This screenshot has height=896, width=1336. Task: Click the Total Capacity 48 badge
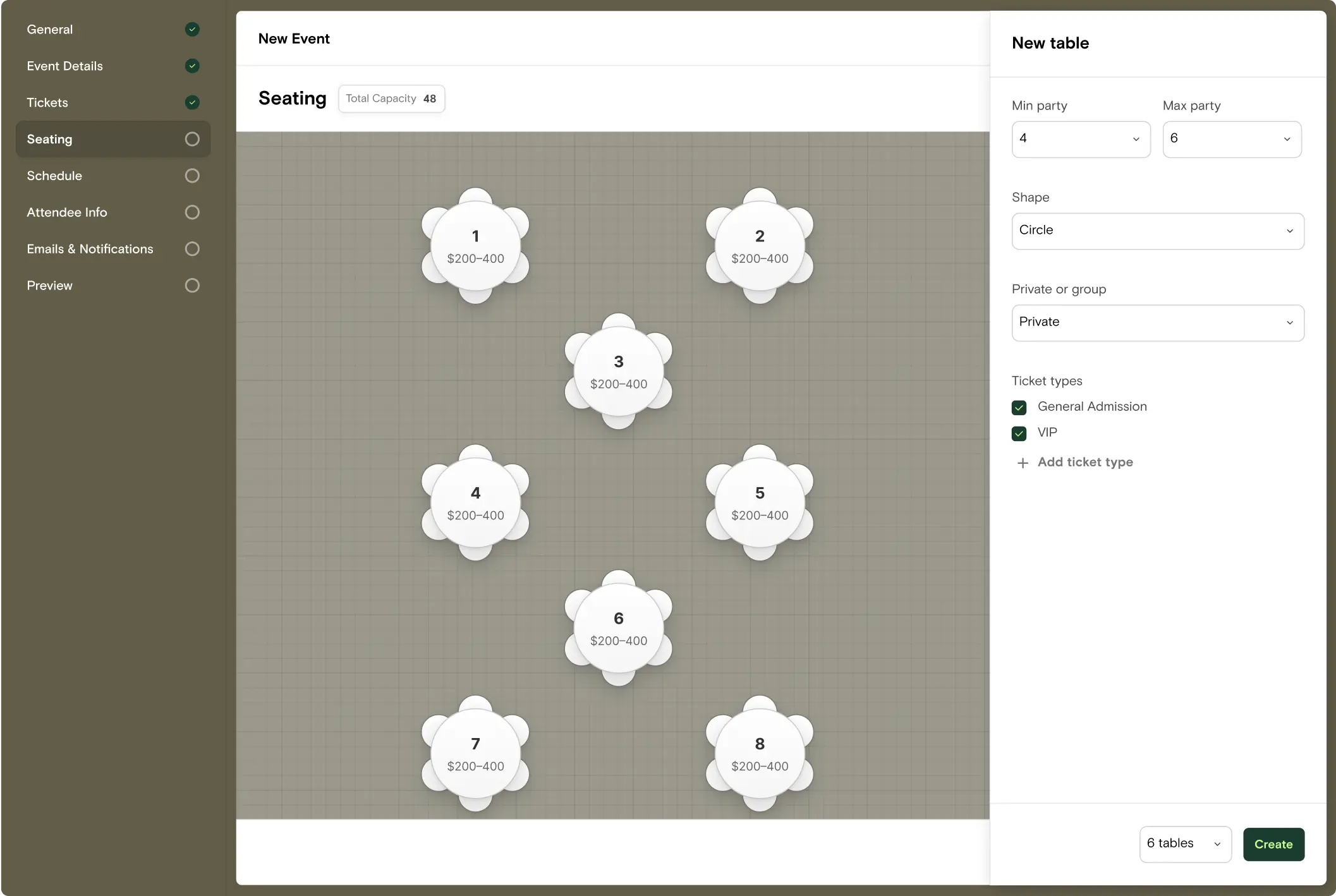pos(391,99)
